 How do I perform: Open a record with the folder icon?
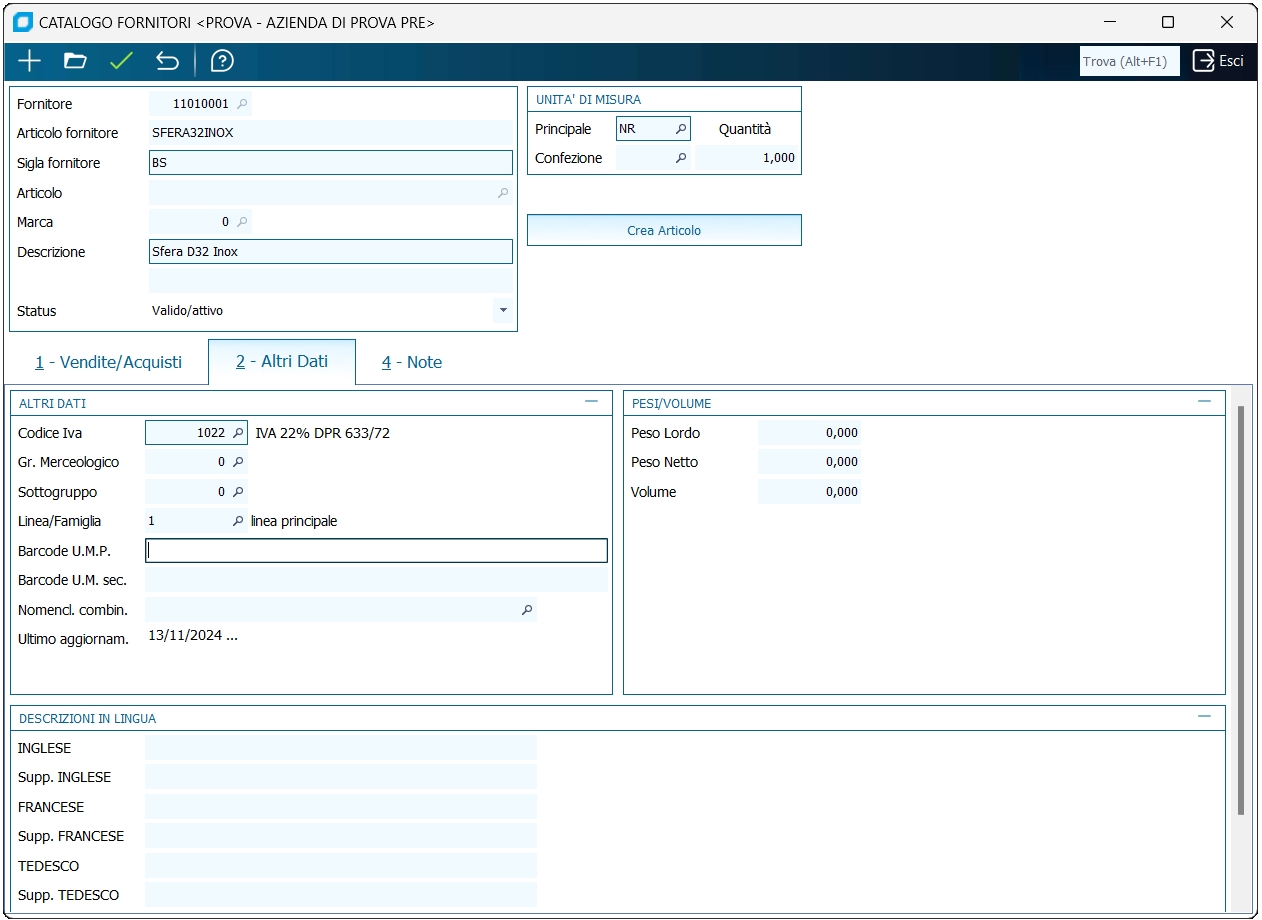coord(75,61)
